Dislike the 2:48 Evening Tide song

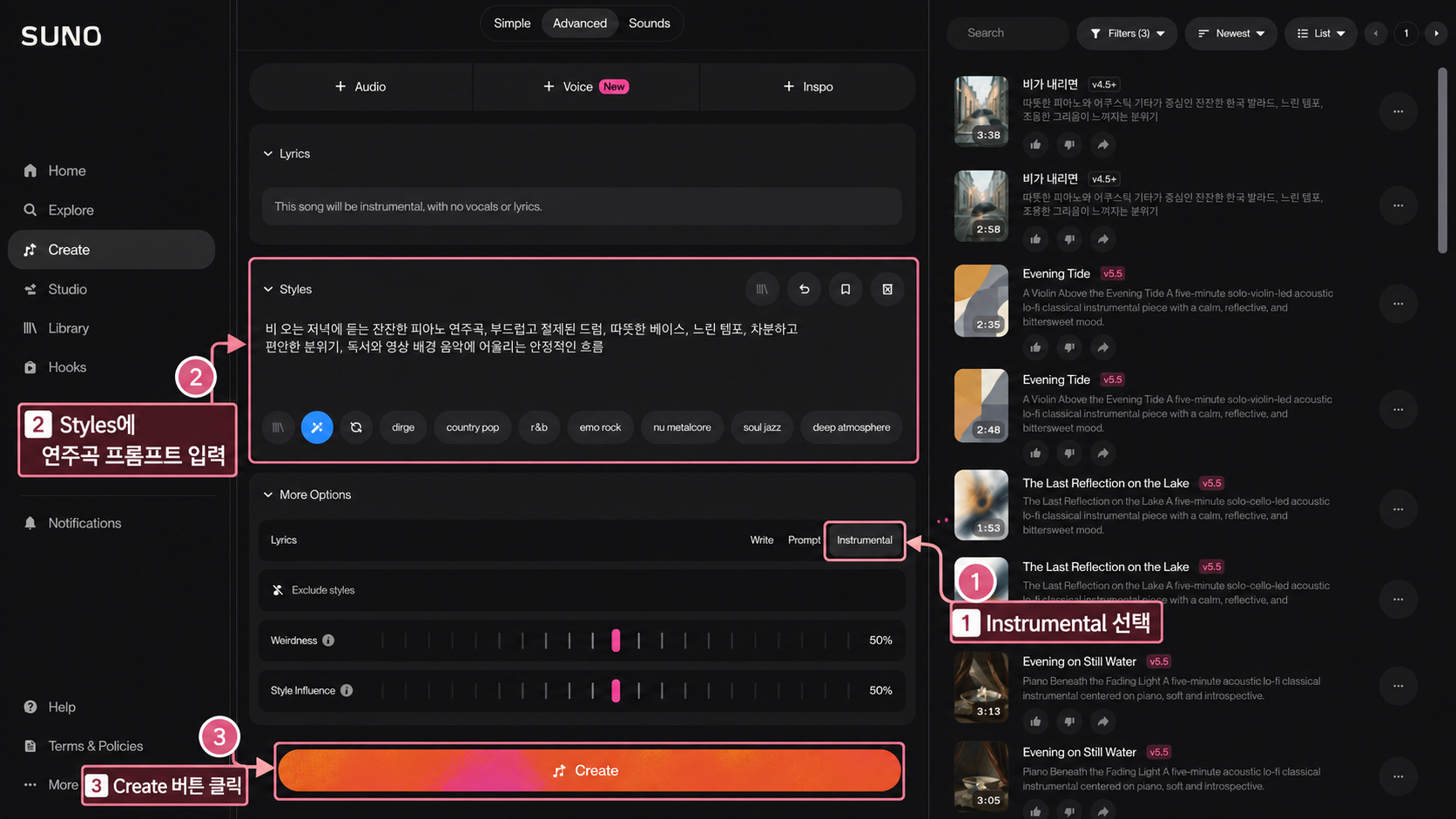pyautogui.click(x=1069, y=453)
